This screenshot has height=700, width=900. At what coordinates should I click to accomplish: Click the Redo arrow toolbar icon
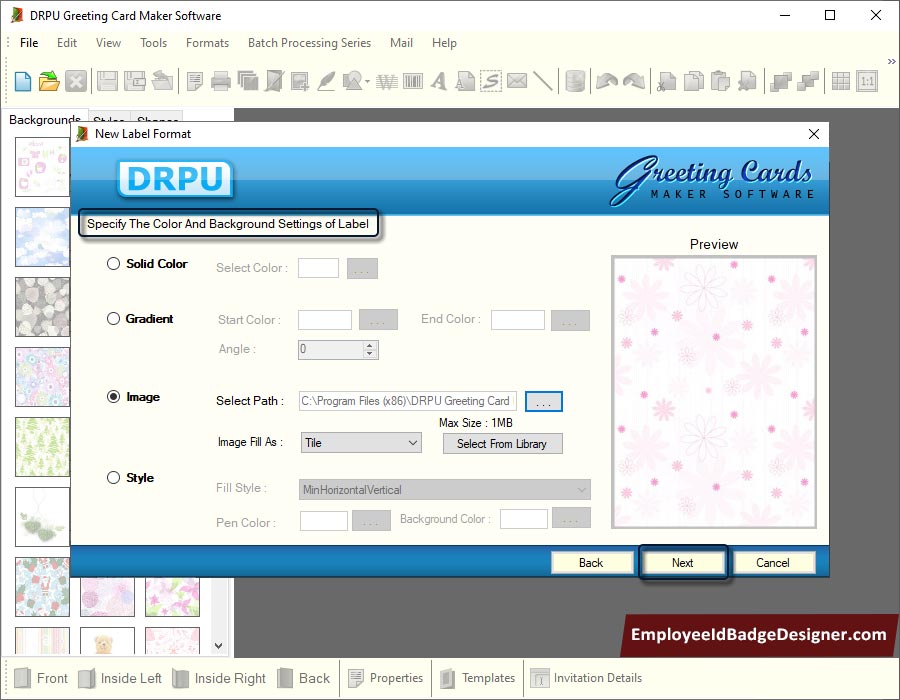[x=634, y=81]
